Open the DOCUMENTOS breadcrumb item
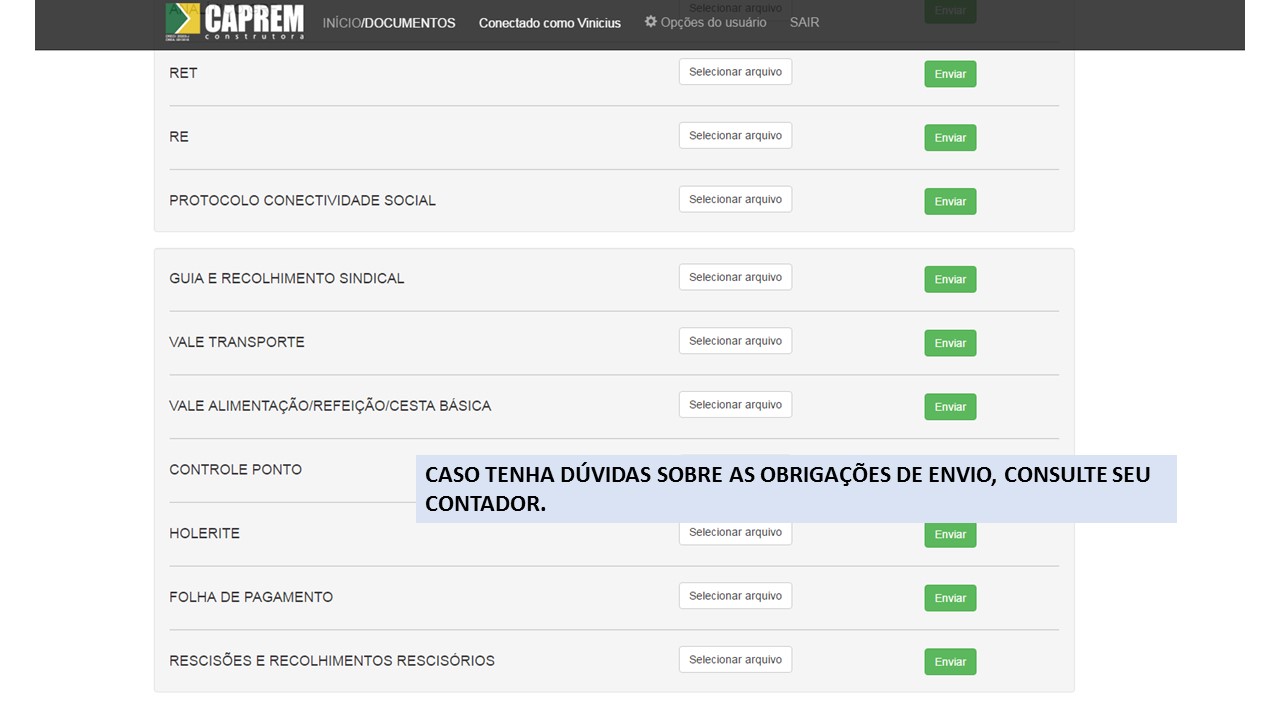 [x=410, y=23]
